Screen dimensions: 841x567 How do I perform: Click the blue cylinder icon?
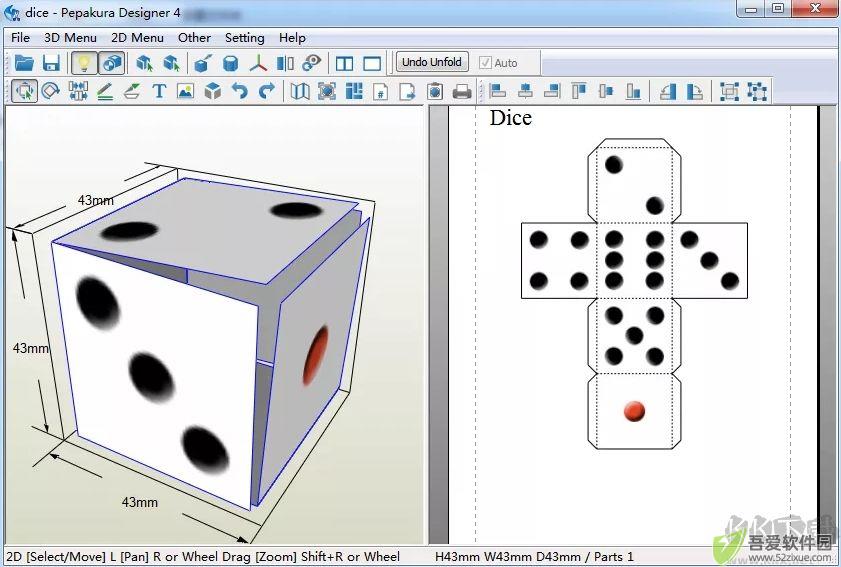click(230, 63)
